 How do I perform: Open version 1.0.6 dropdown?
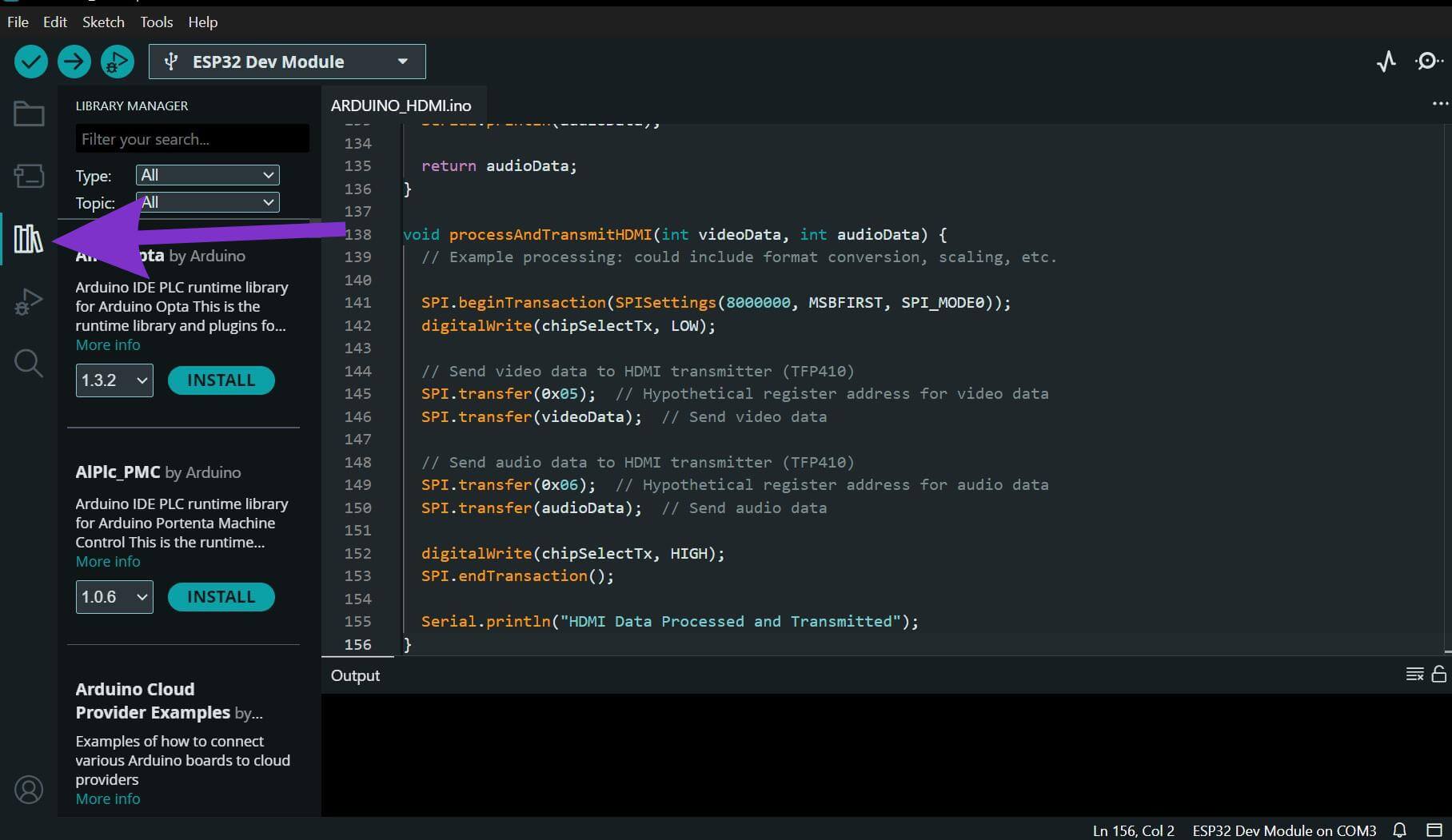point(114,597)
